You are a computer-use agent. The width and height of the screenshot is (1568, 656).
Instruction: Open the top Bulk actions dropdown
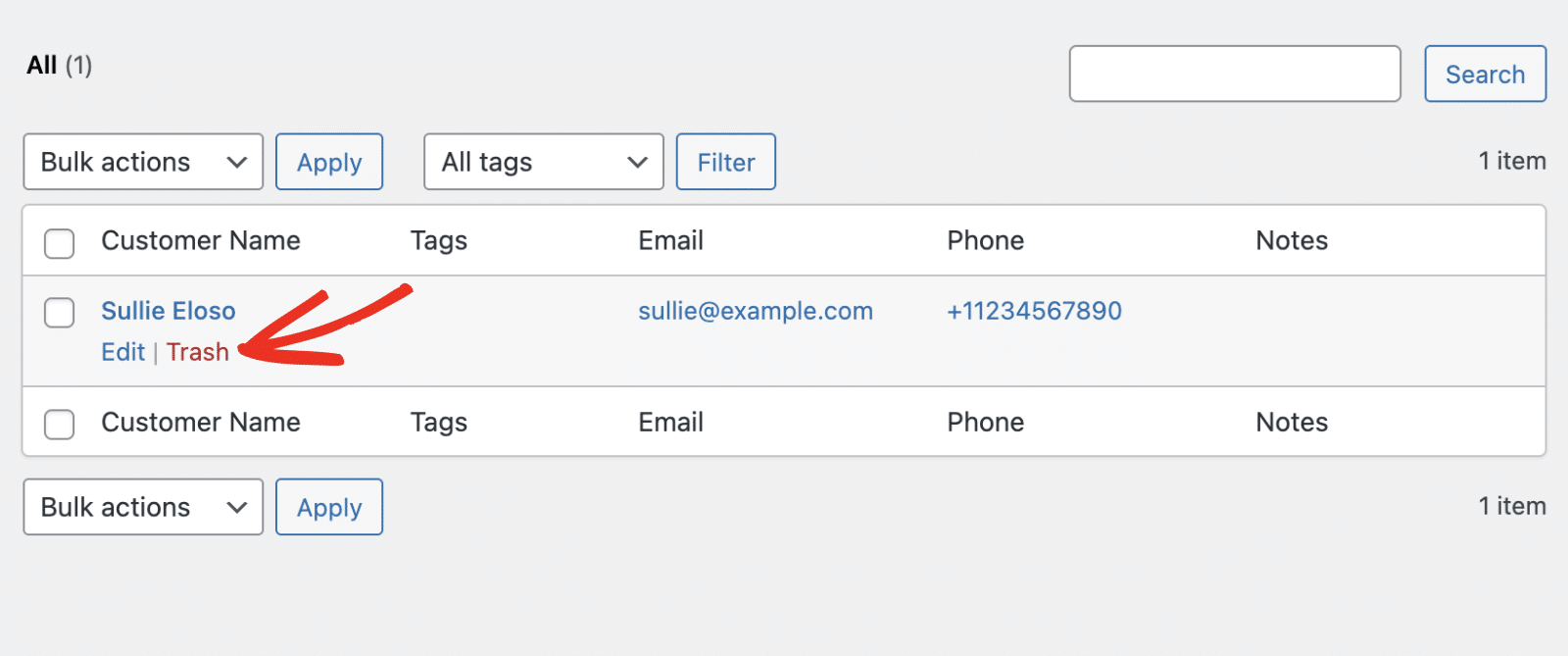(143, 162)
